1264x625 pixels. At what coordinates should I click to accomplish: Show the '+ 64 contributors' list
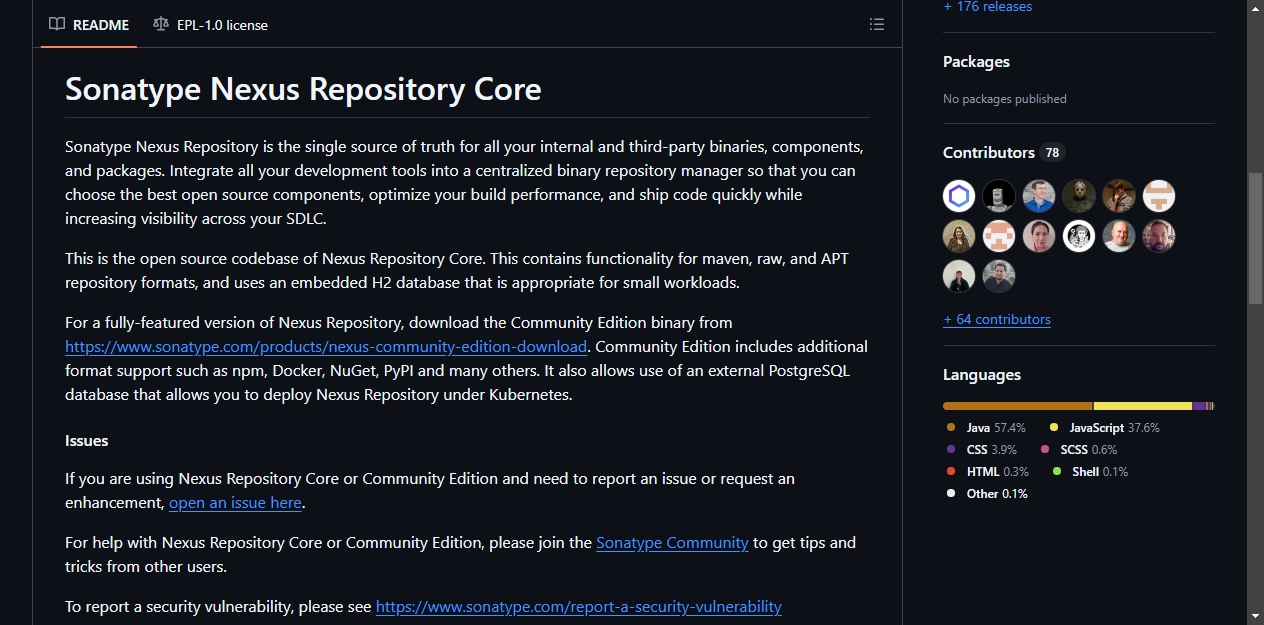(997, 320)
